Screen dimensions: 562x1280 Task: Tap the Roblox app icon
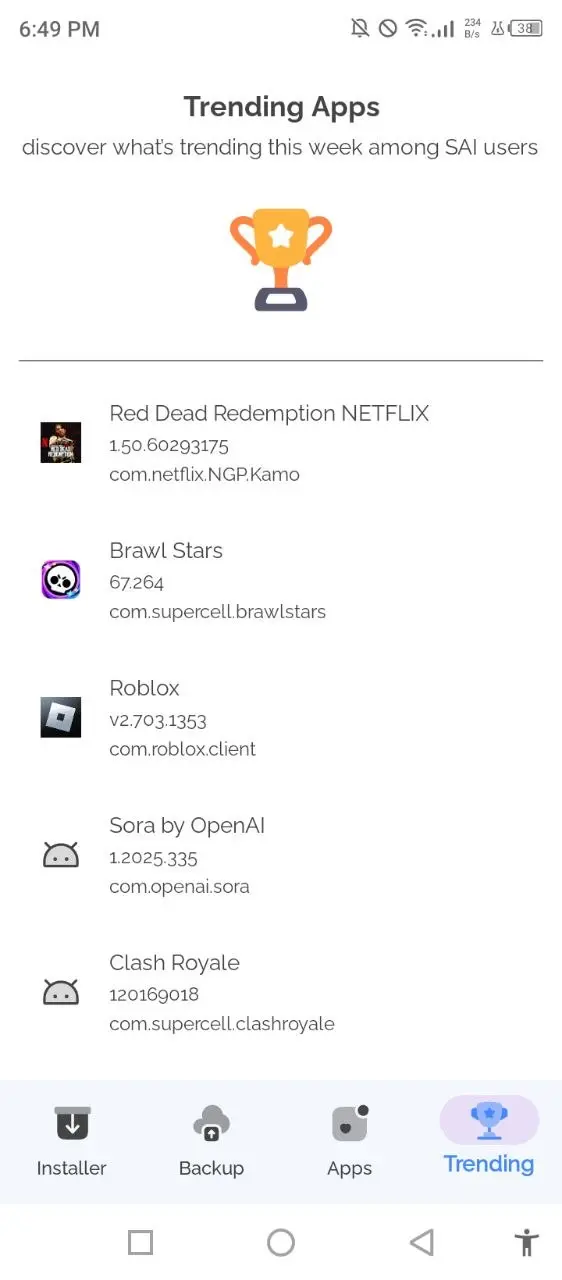pos(61,717)
